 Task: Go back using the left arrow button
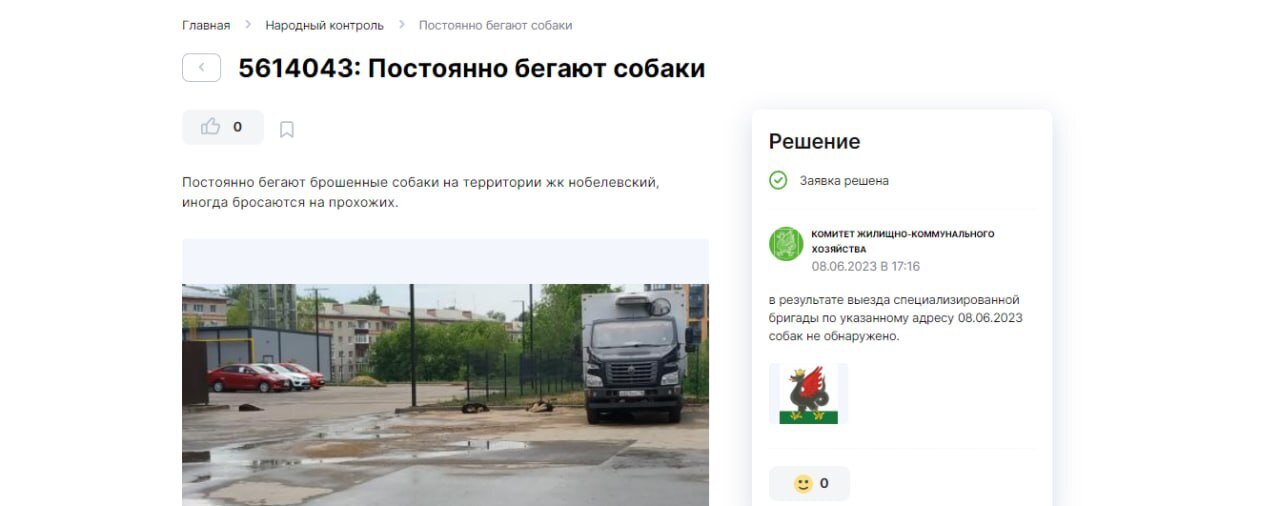pos(201,68)
